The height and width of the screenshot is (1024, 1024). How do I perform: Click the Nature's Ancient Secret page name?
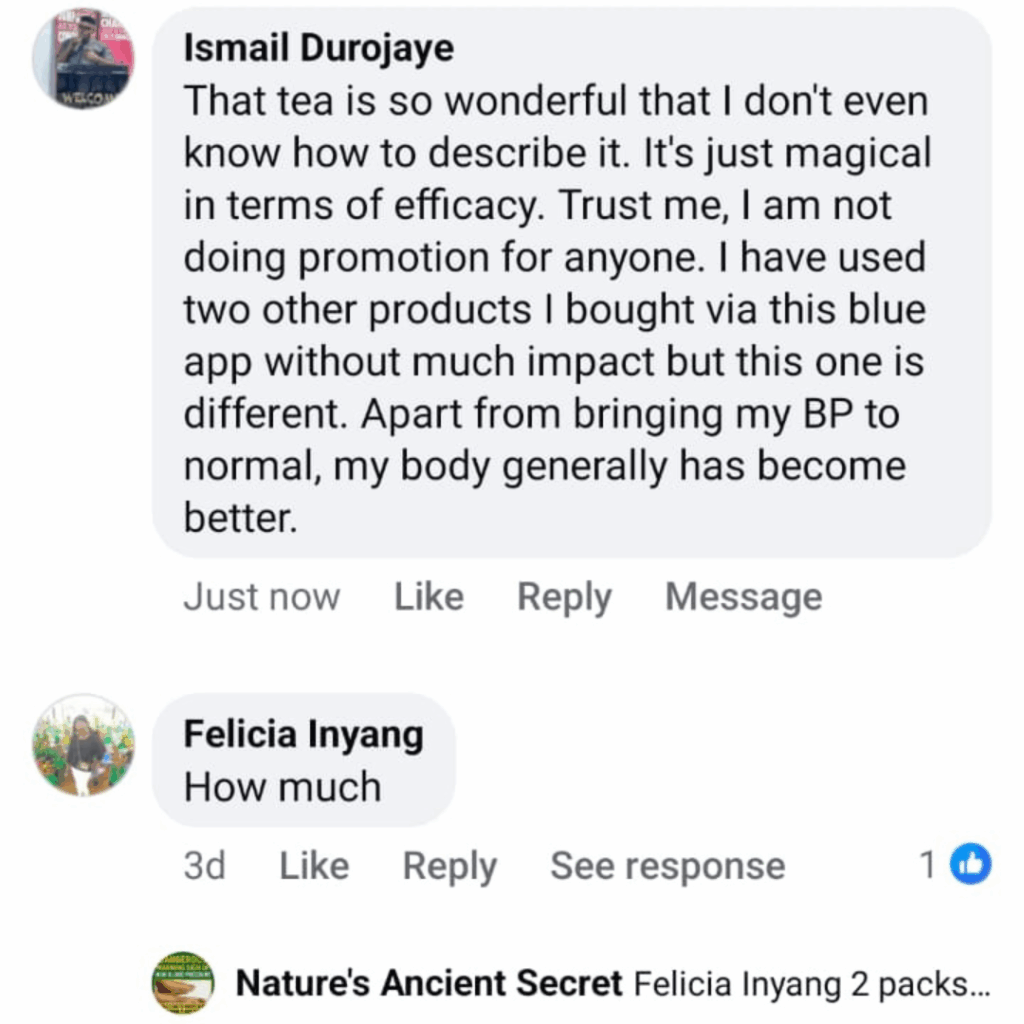[429, 984]
